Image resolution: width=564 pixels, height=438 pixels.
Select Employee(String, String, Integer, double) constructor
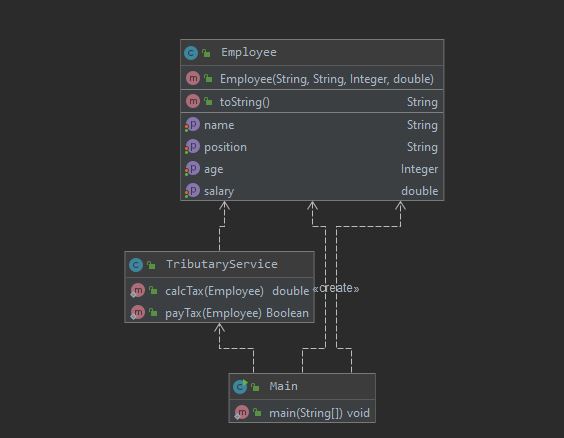click(x=327, y=79)
